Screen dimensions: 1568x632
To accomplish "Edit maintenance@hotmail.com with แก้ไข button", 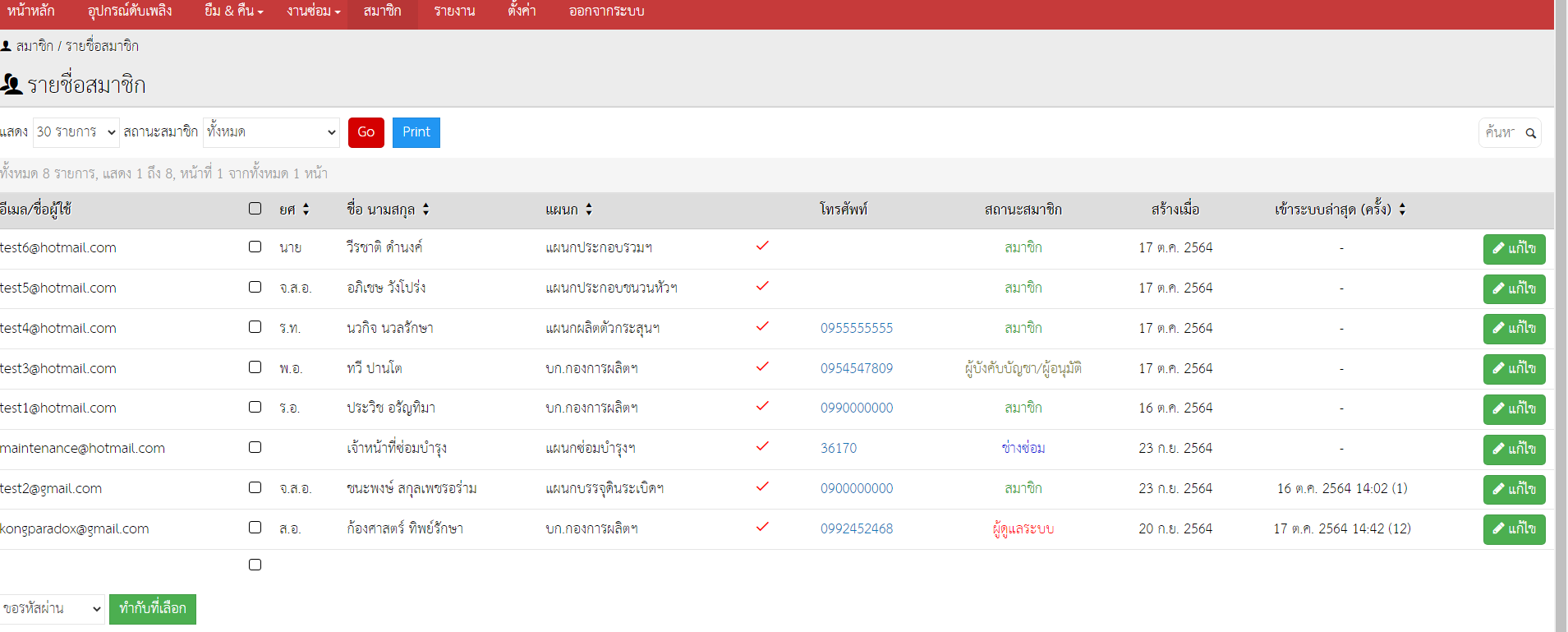I will [1514, 450].
